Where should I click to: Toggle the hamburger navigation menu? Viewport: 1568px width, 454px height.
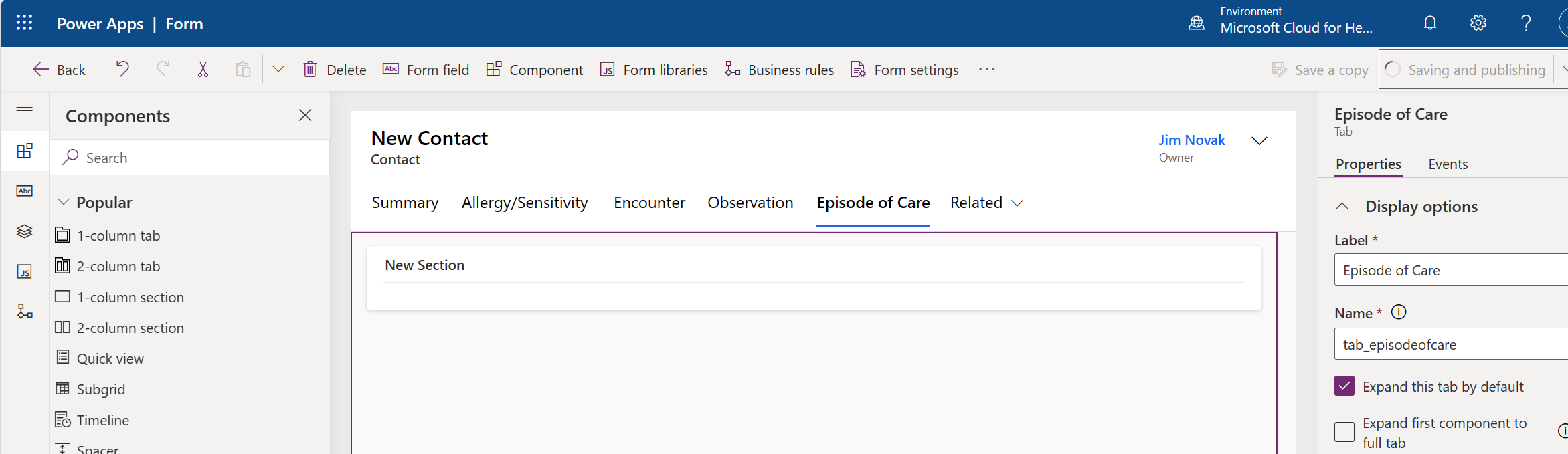tap(25, 110)
